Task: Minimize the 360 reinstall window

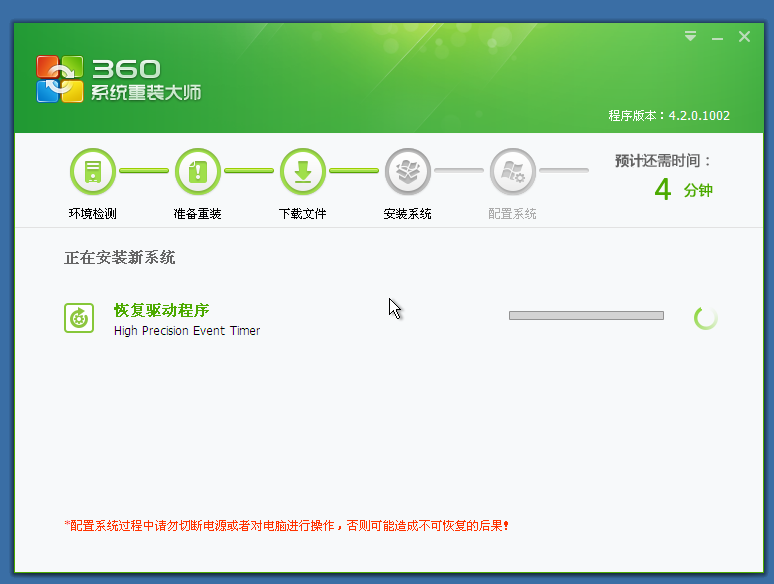Action: [717, 38]
